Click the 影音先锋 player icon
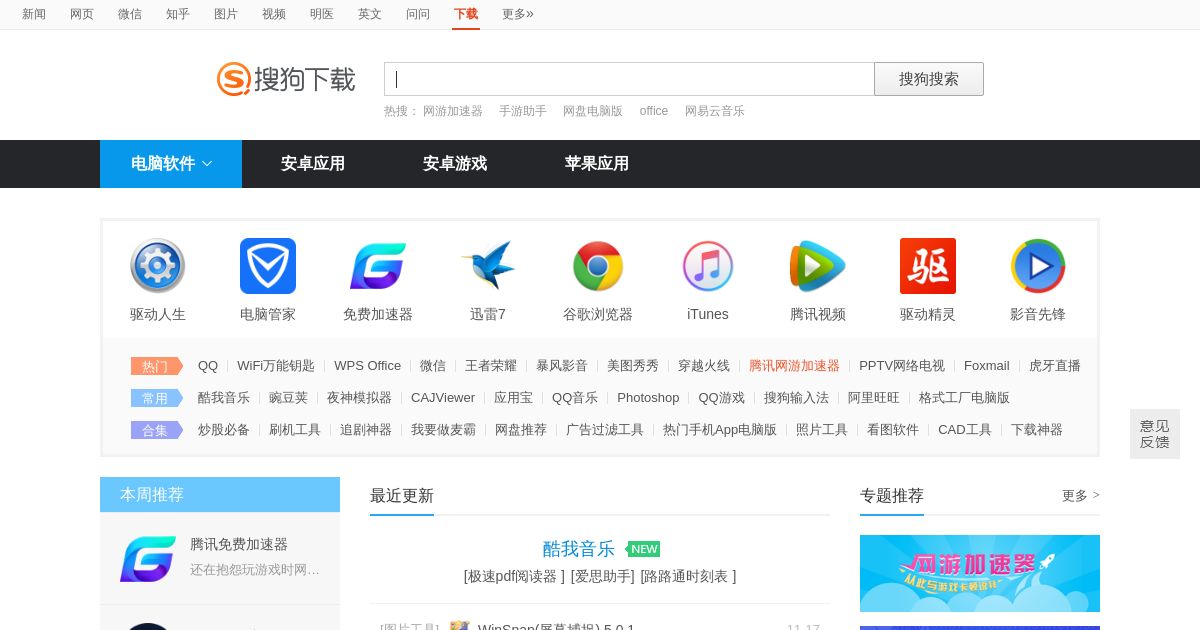Screen dimensions: 1200x630 (1038, 266)
